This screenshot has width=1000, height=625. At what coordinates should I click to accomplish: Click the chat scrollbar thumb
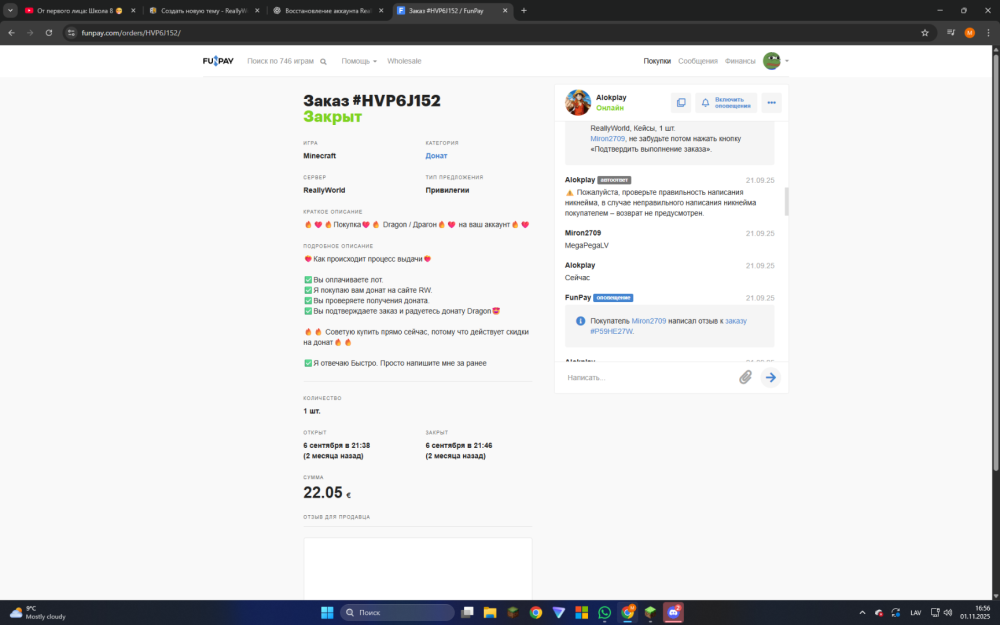[x=786, y=202]
